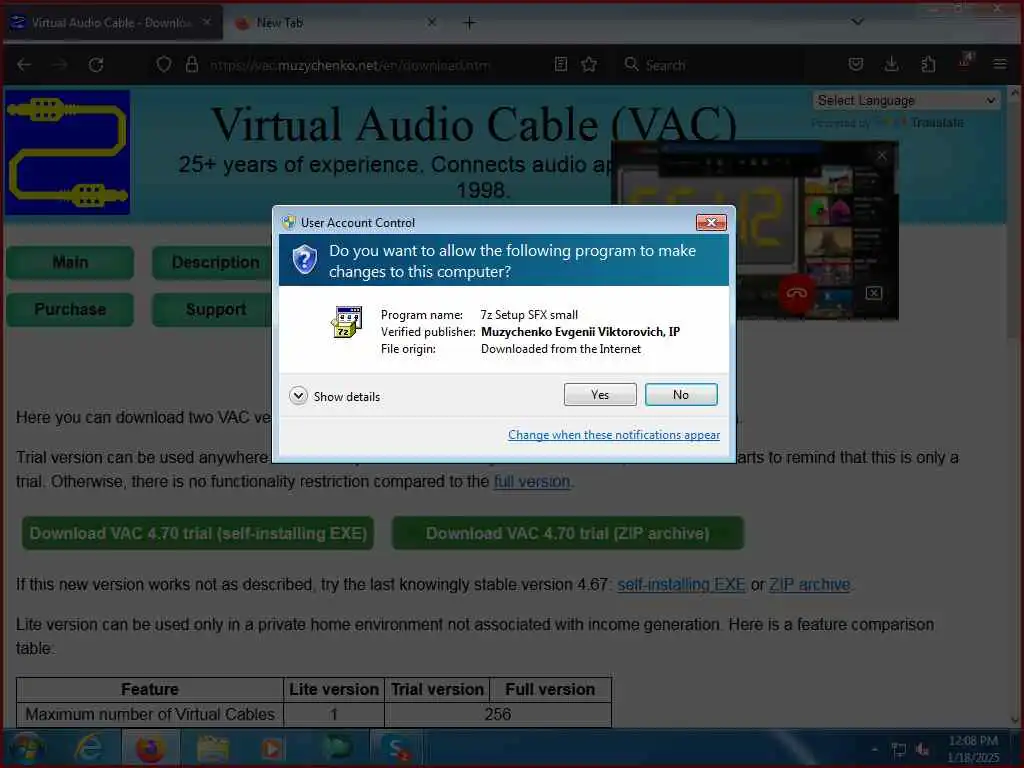Screen dimensions: 1024x768
Task: Click the address bar URL
Action: pos(349,65)
